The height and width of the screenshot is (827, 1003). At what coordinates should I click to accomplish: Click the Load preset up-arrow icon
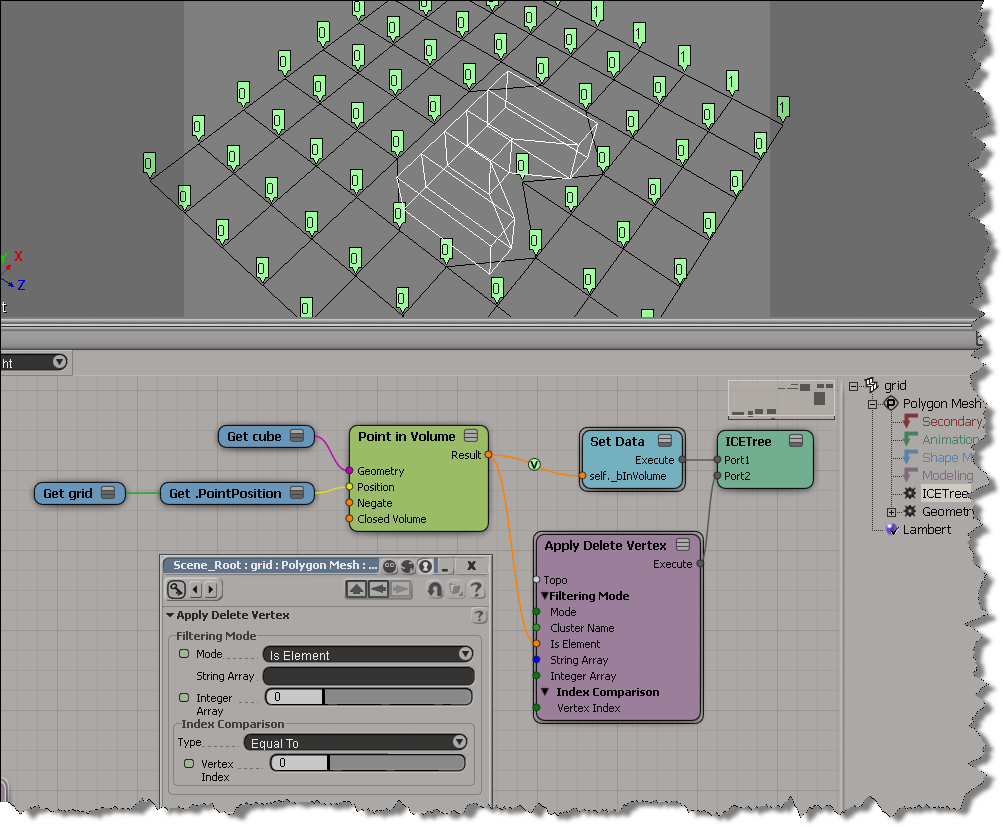click(356, 590)
